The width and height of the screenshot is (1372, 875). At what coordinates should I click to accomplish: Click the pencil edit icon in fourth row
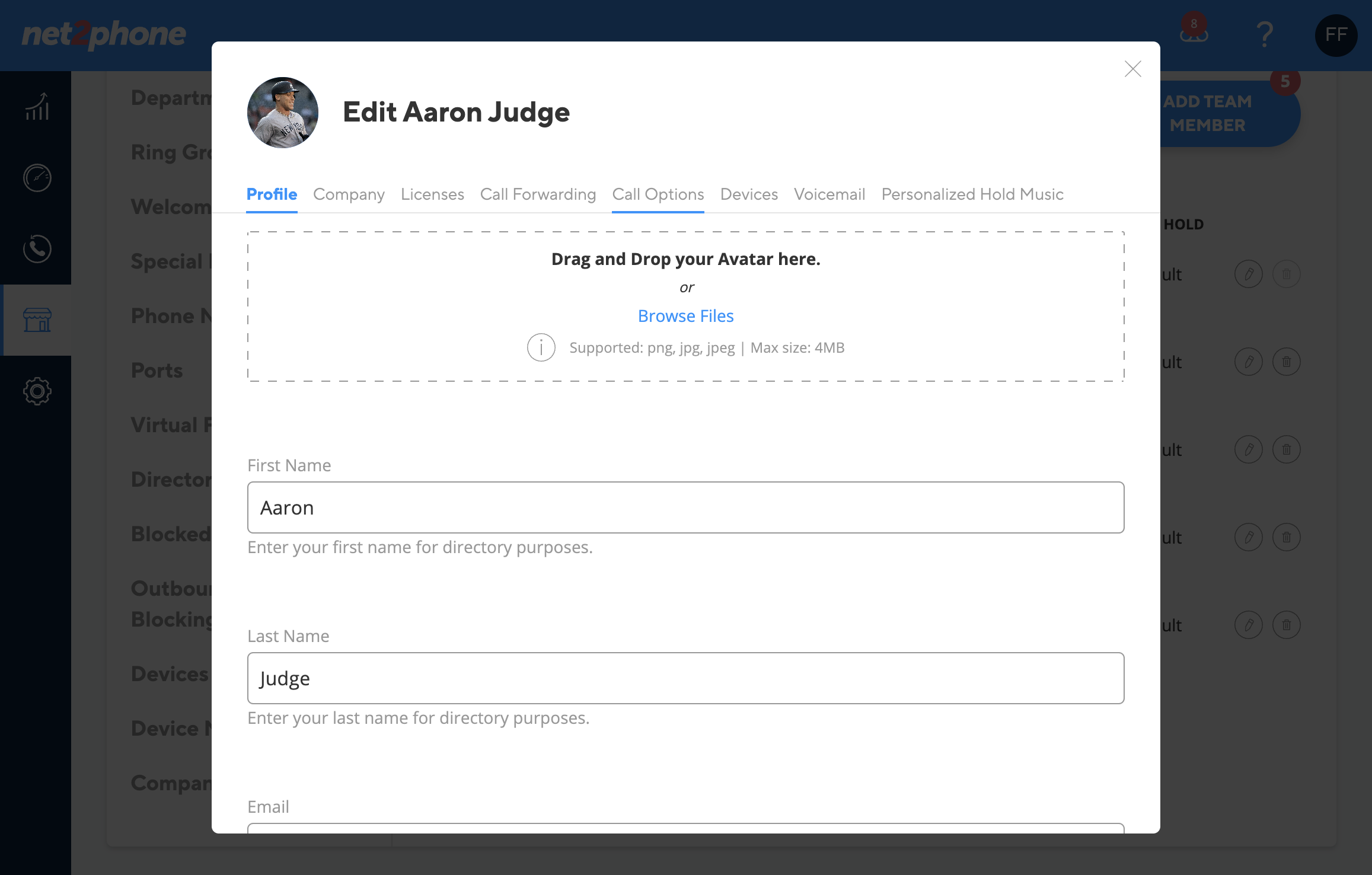pos(1248,537)
